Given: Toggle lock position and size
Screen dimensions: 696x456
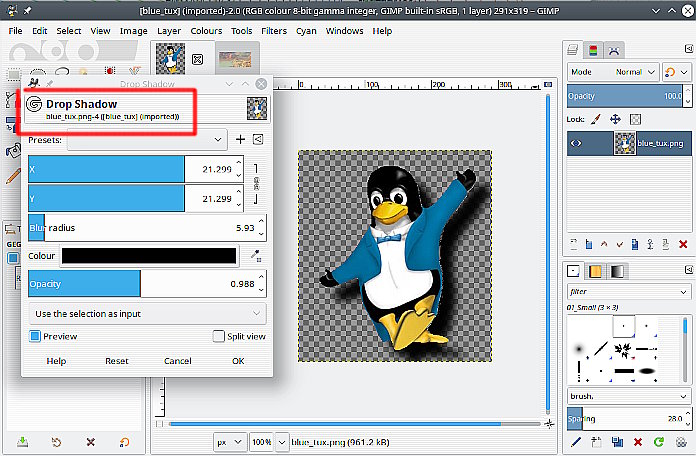Looking at the screenshot, I should (615, 119).
